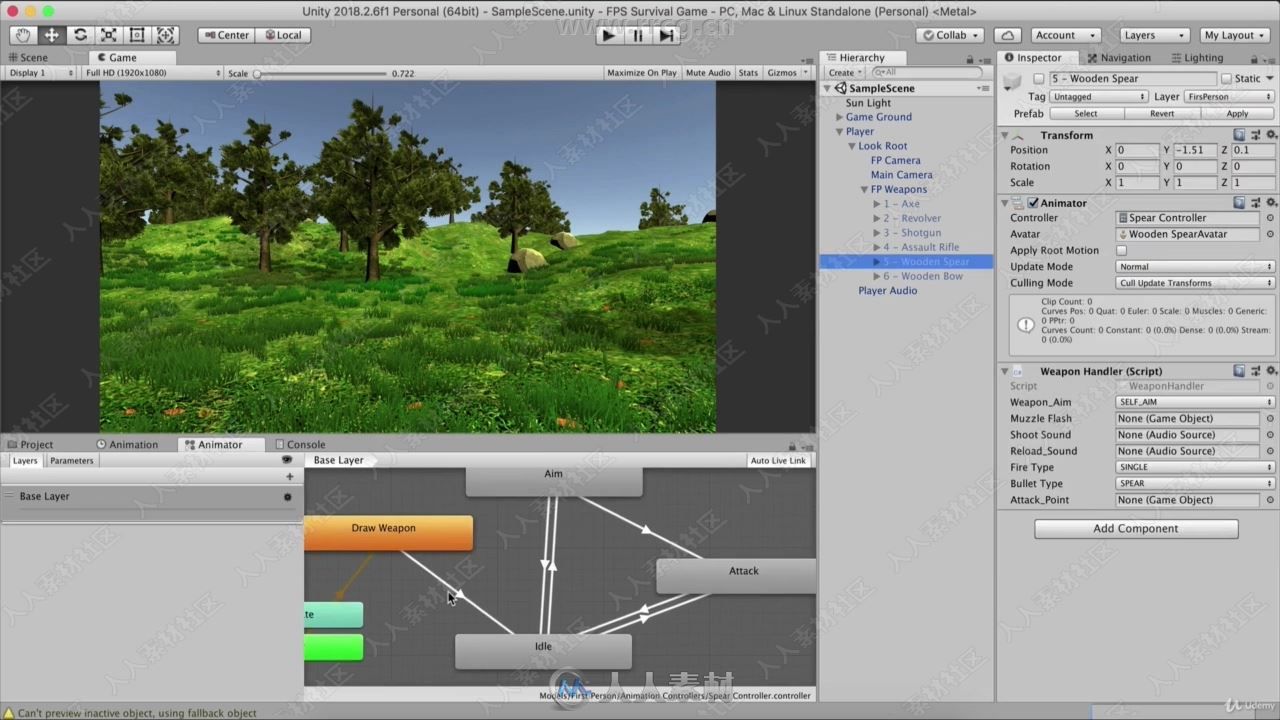Open Base Layer settings gear
Image resolution: width=1280 pixels, height=720 pixels.
pyautogui.click(x=288, y=497)
